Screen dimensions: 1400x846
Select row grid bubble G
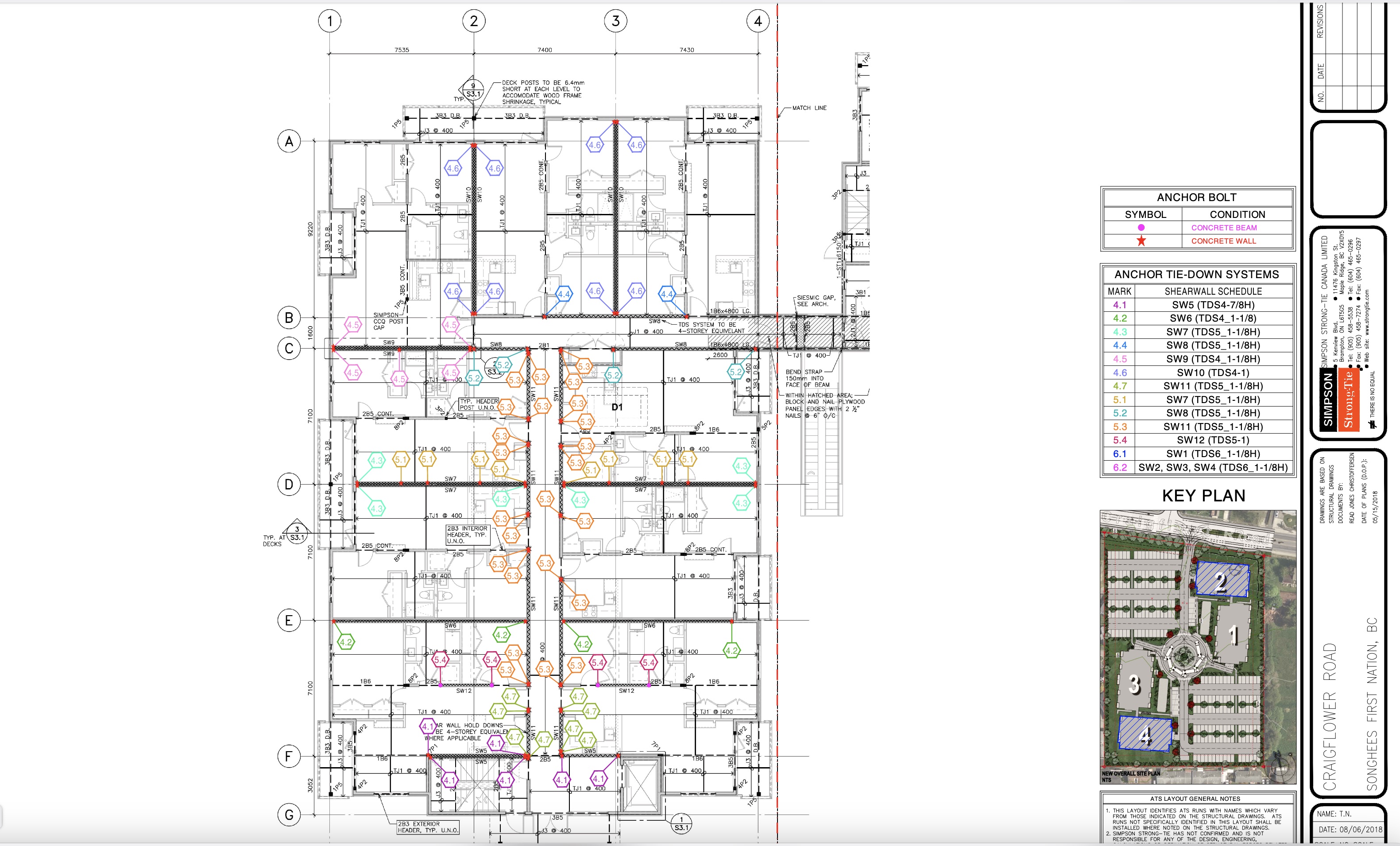click(289, 815)
